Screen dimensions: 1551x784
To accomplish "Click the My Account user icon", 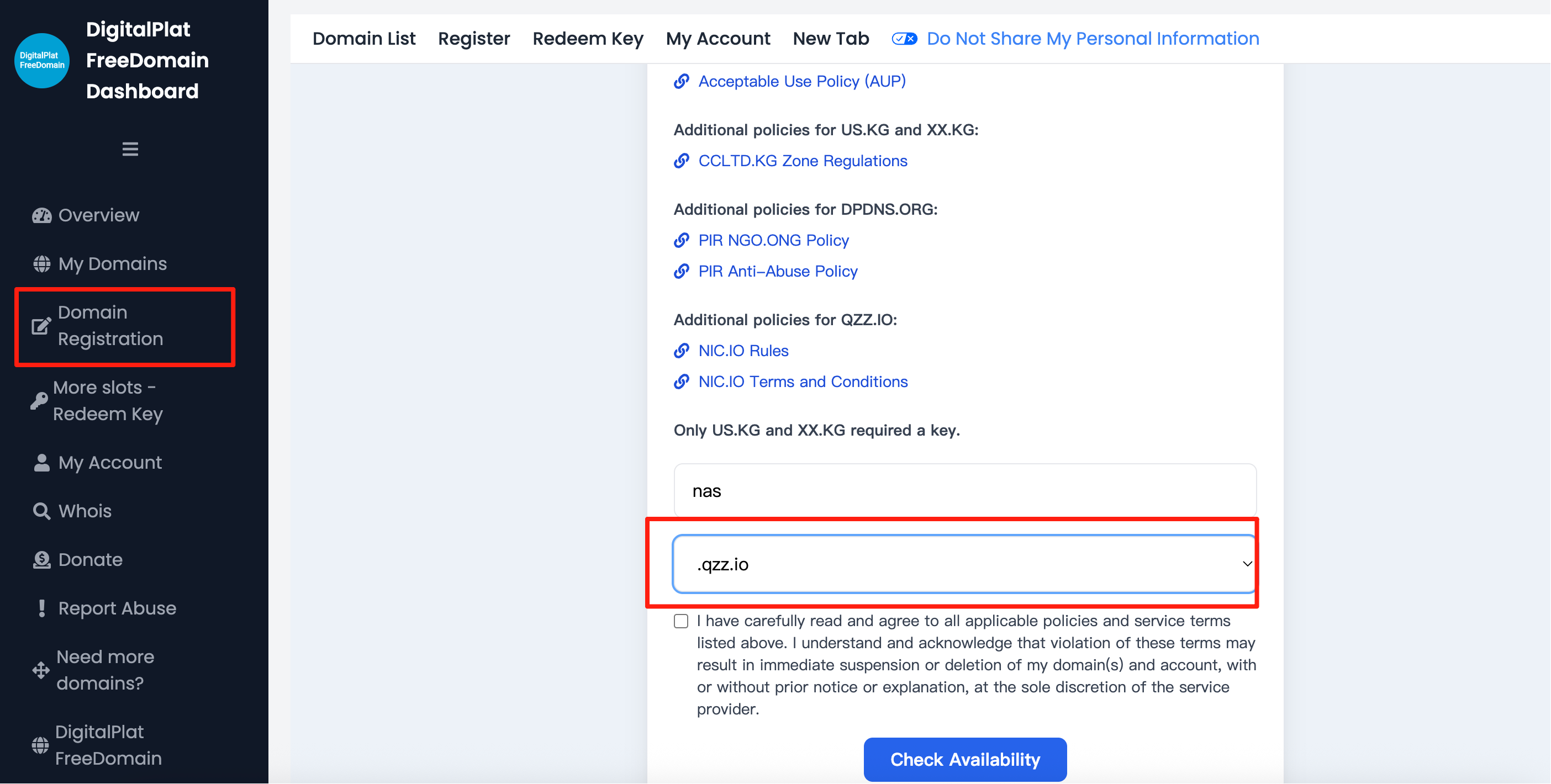I will (x=41, y=463).
